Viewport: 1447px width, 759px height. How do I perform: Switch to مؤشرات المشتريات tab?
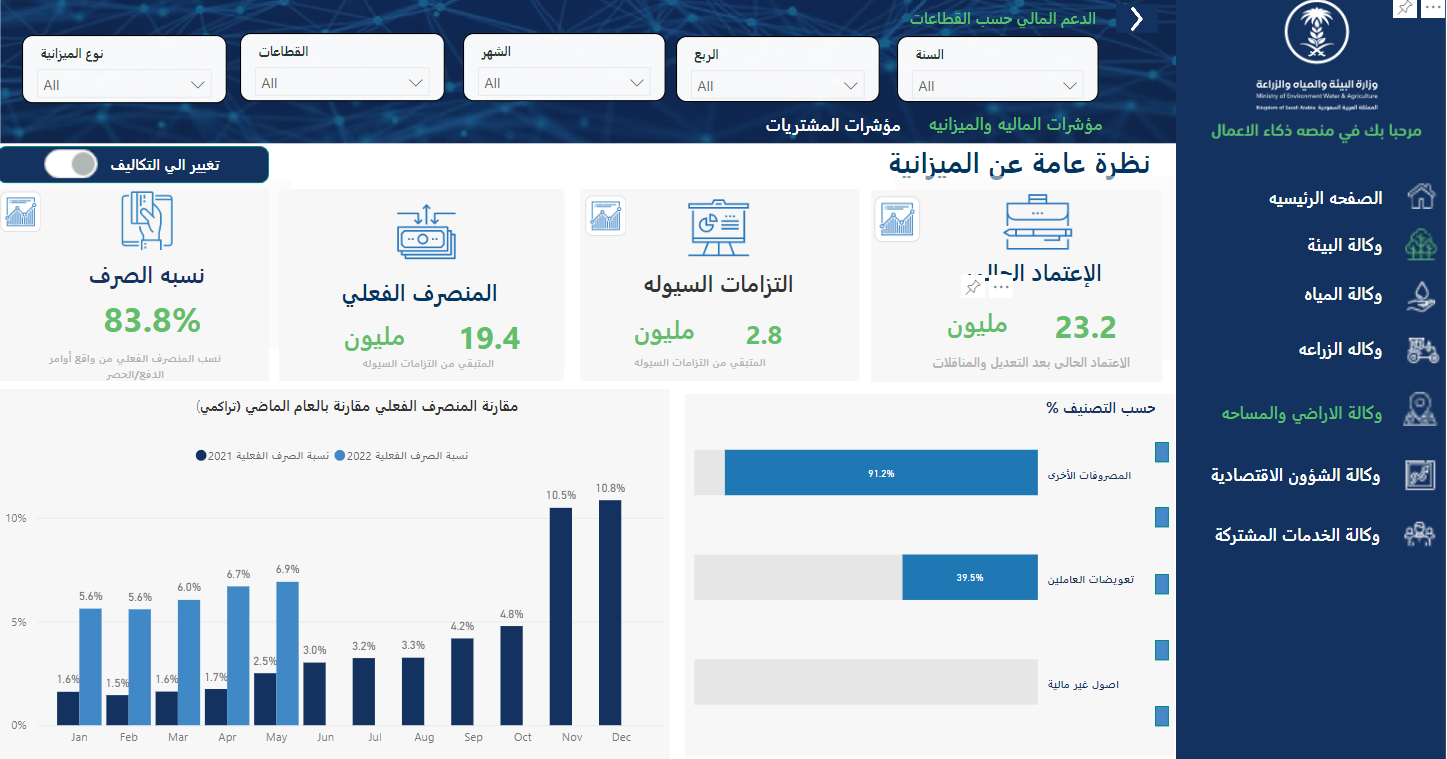[833, 125]
